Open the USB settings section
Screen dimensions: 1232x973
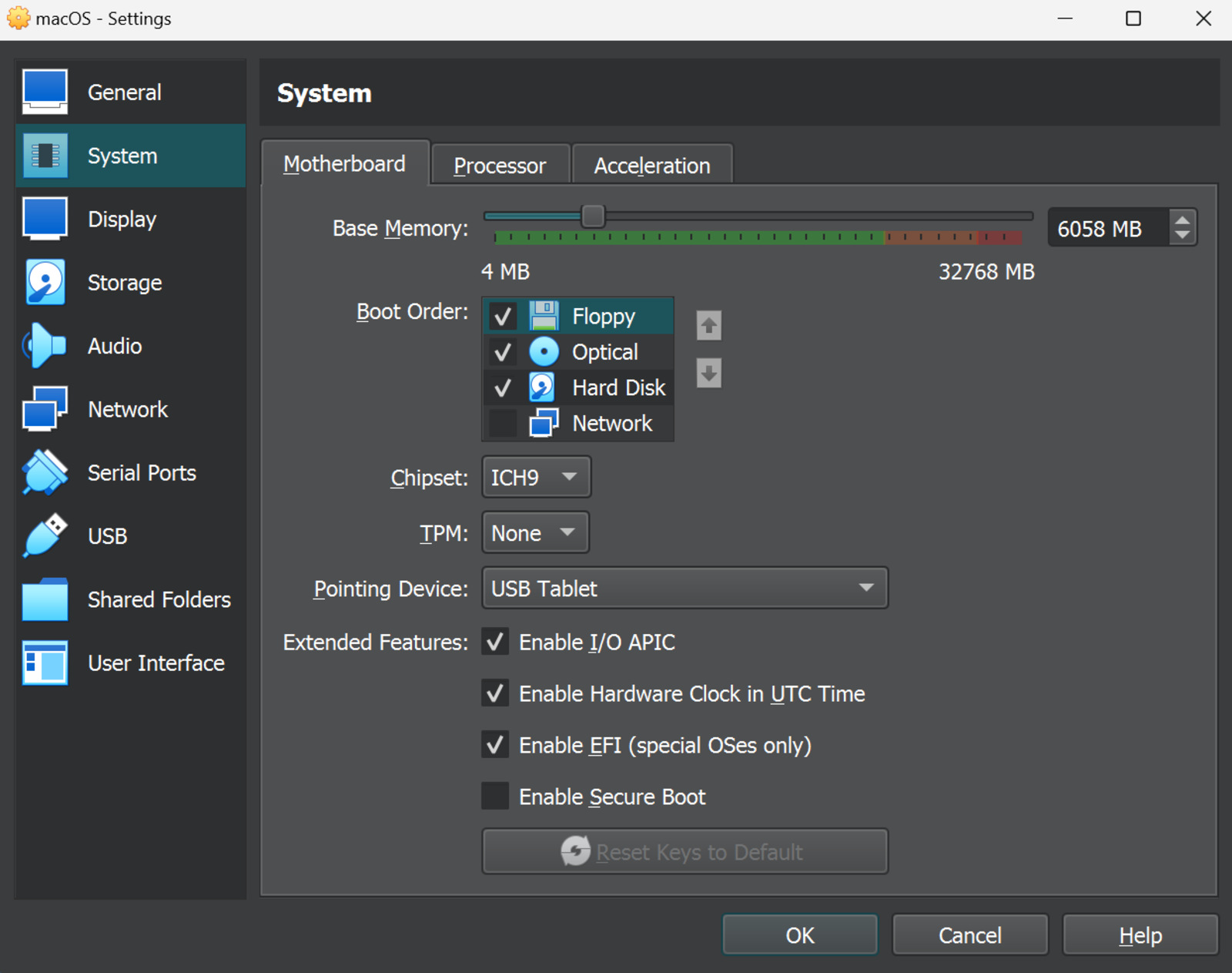click(x=106, y=535)
